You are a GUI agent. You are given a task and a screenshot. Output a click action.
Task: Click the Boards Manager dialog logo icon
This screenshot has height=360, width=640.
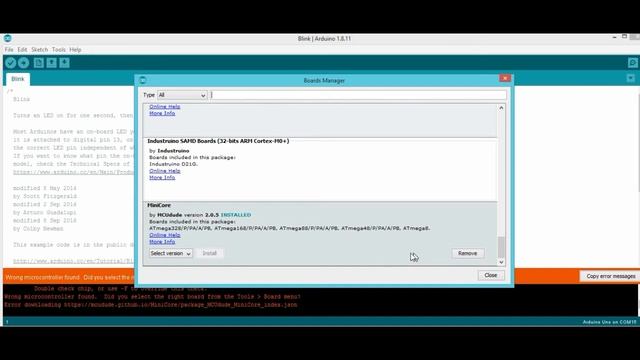point(142,80)
